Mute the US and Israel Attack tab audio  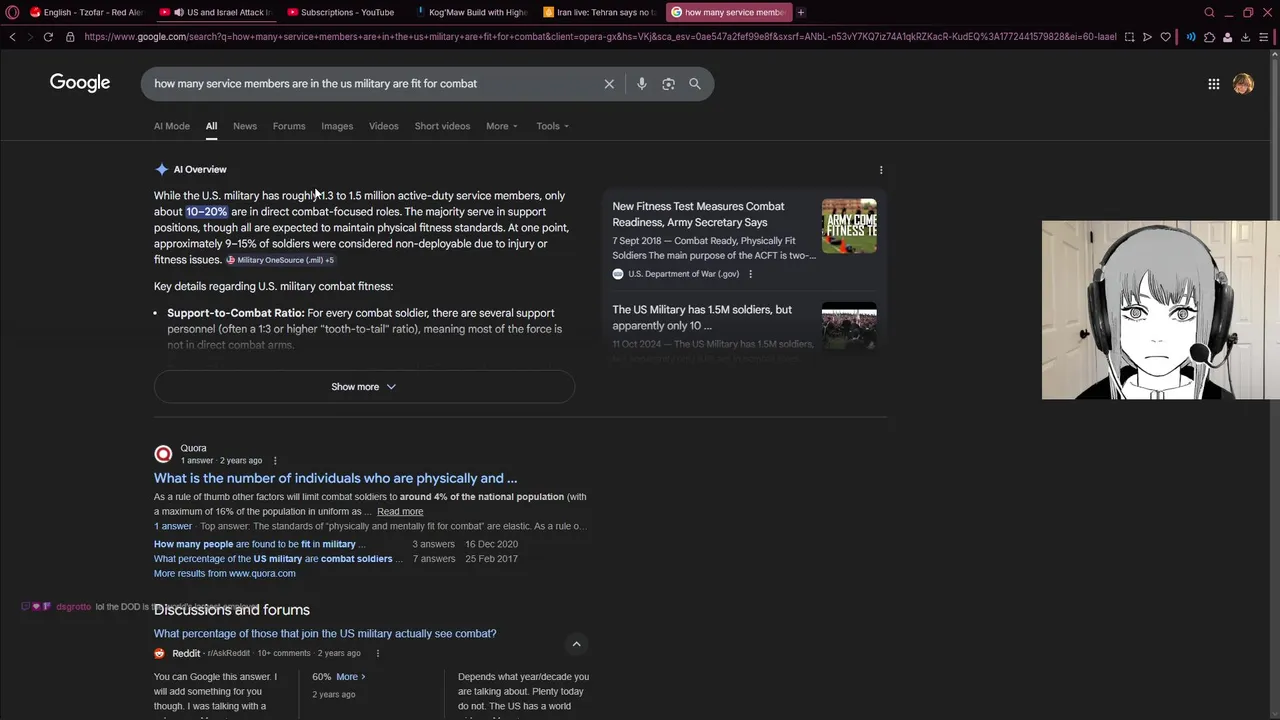[179, 12]
